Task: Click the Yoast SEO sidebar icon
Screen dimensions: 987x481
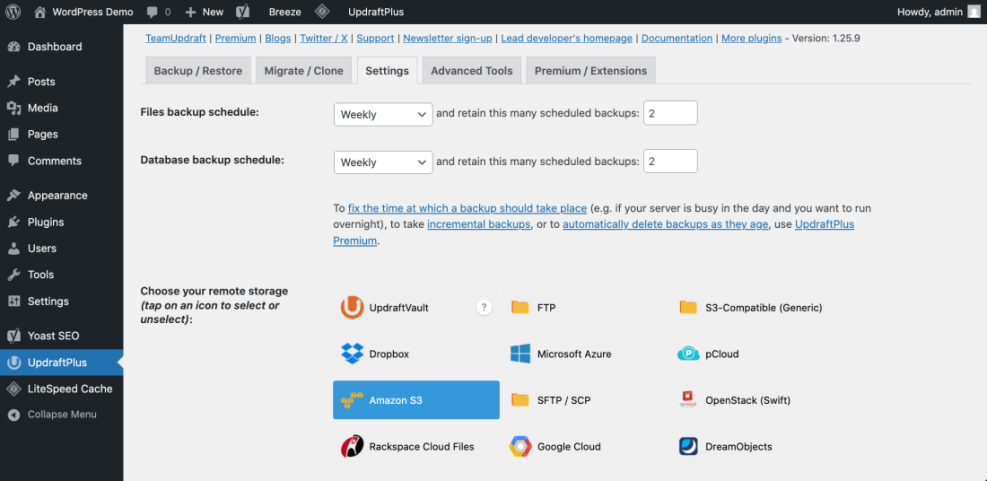Action: pos(14,336)
